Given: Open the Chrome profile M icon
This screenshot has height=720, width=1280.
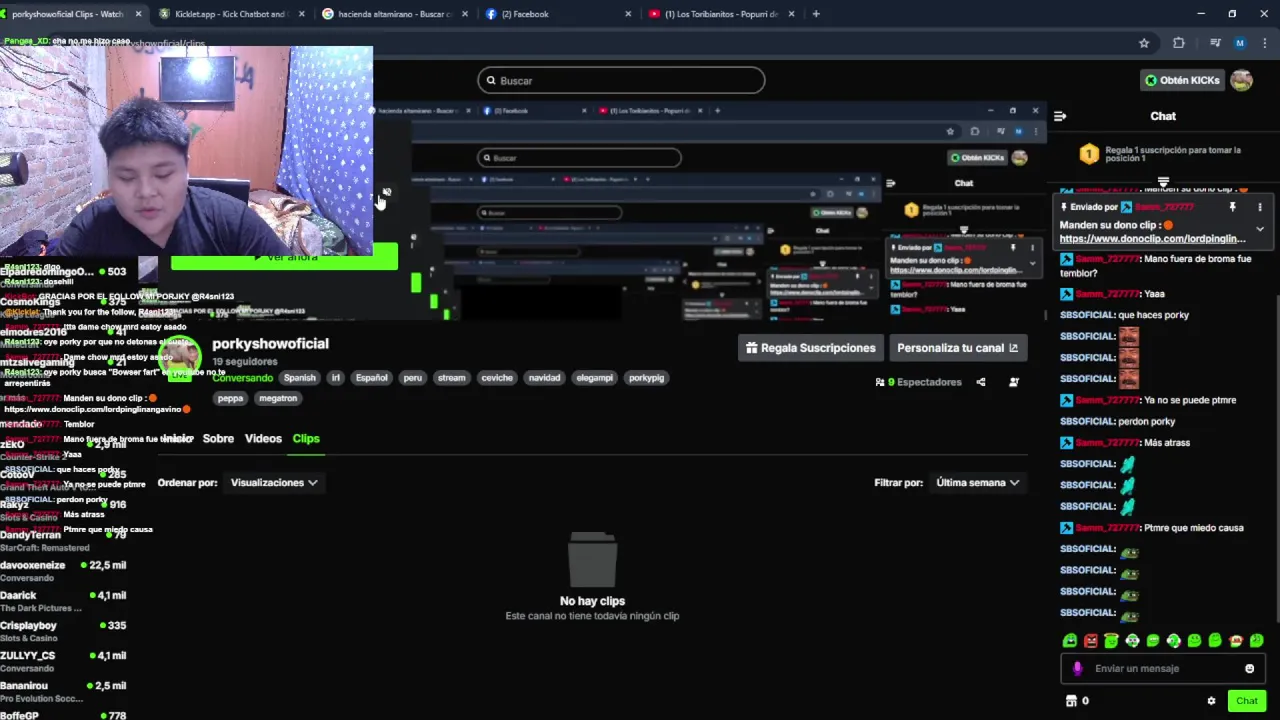Looking at the screenshot, I should (x=1240, y=43).
